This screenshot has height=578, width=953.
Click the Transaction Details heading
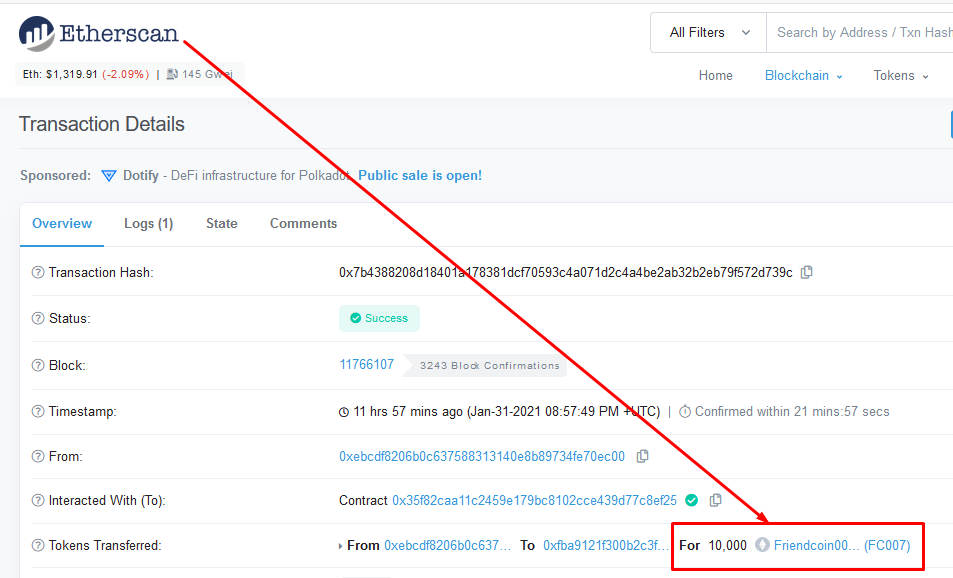pyautogui.click(x=101, y=124)
